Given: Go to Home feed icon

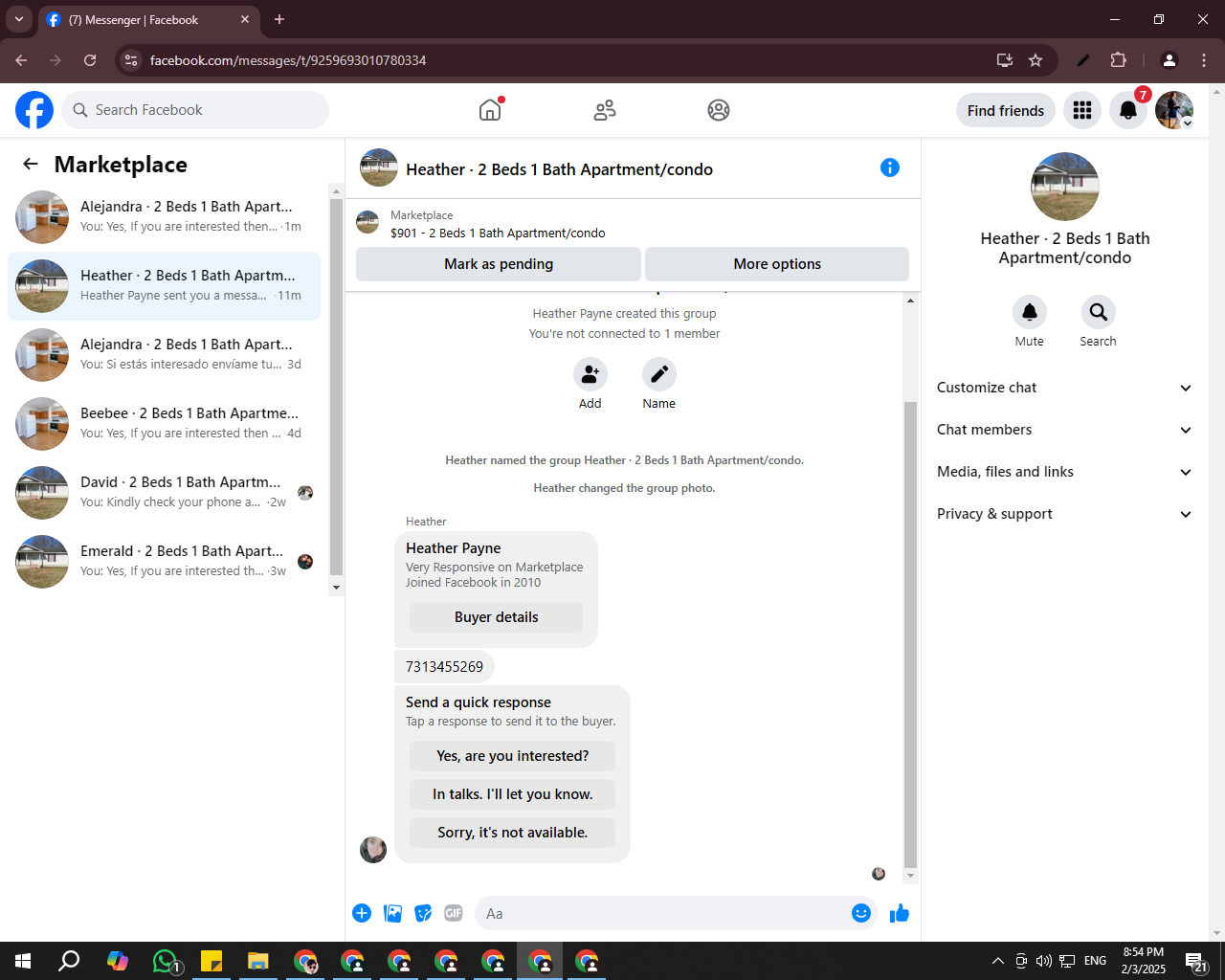Looking at the screenshot, I should click(490, 110).
